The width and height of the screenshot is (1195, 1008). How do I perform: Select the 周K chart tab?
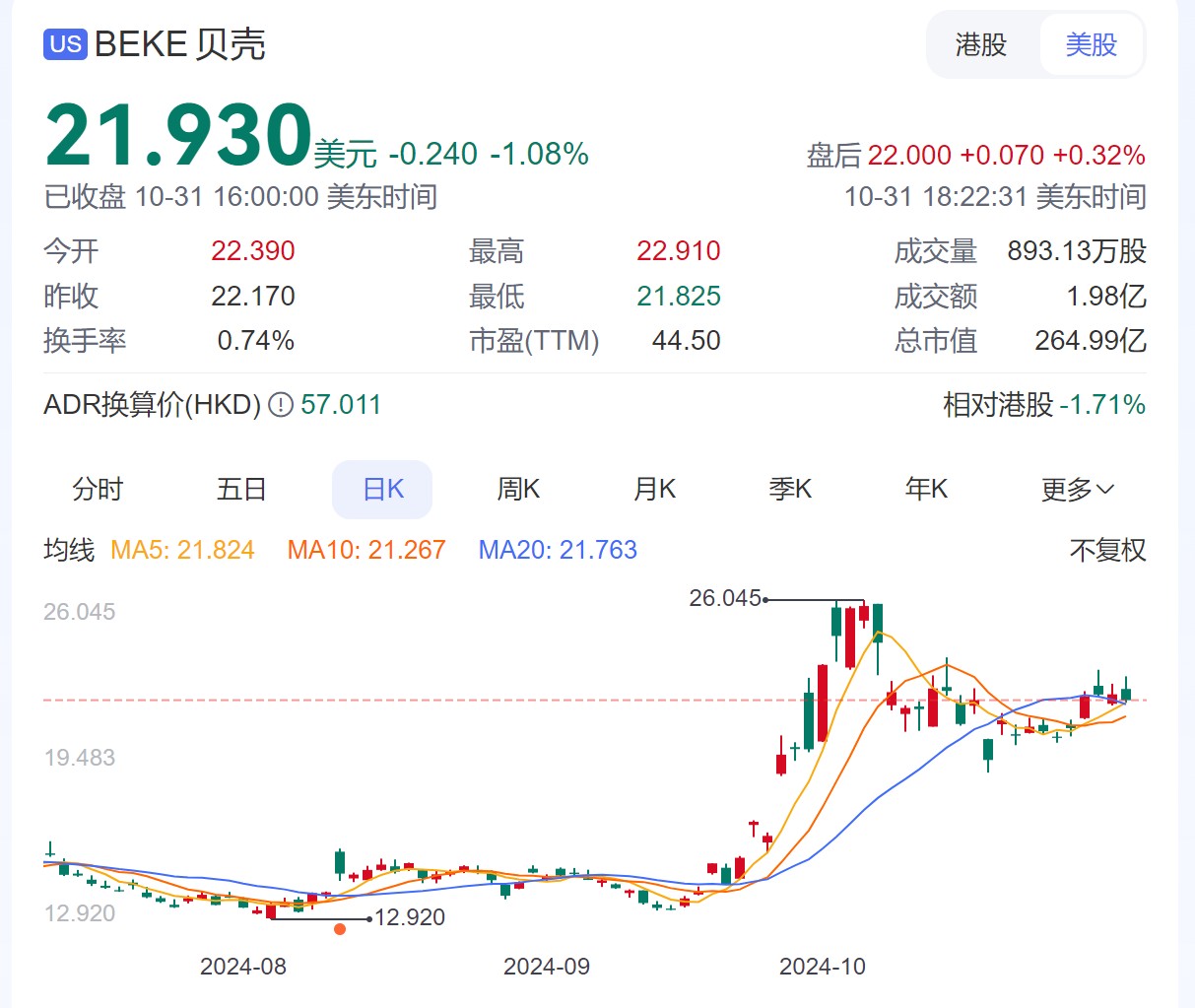pyautogui.click(x=518, y=490)
